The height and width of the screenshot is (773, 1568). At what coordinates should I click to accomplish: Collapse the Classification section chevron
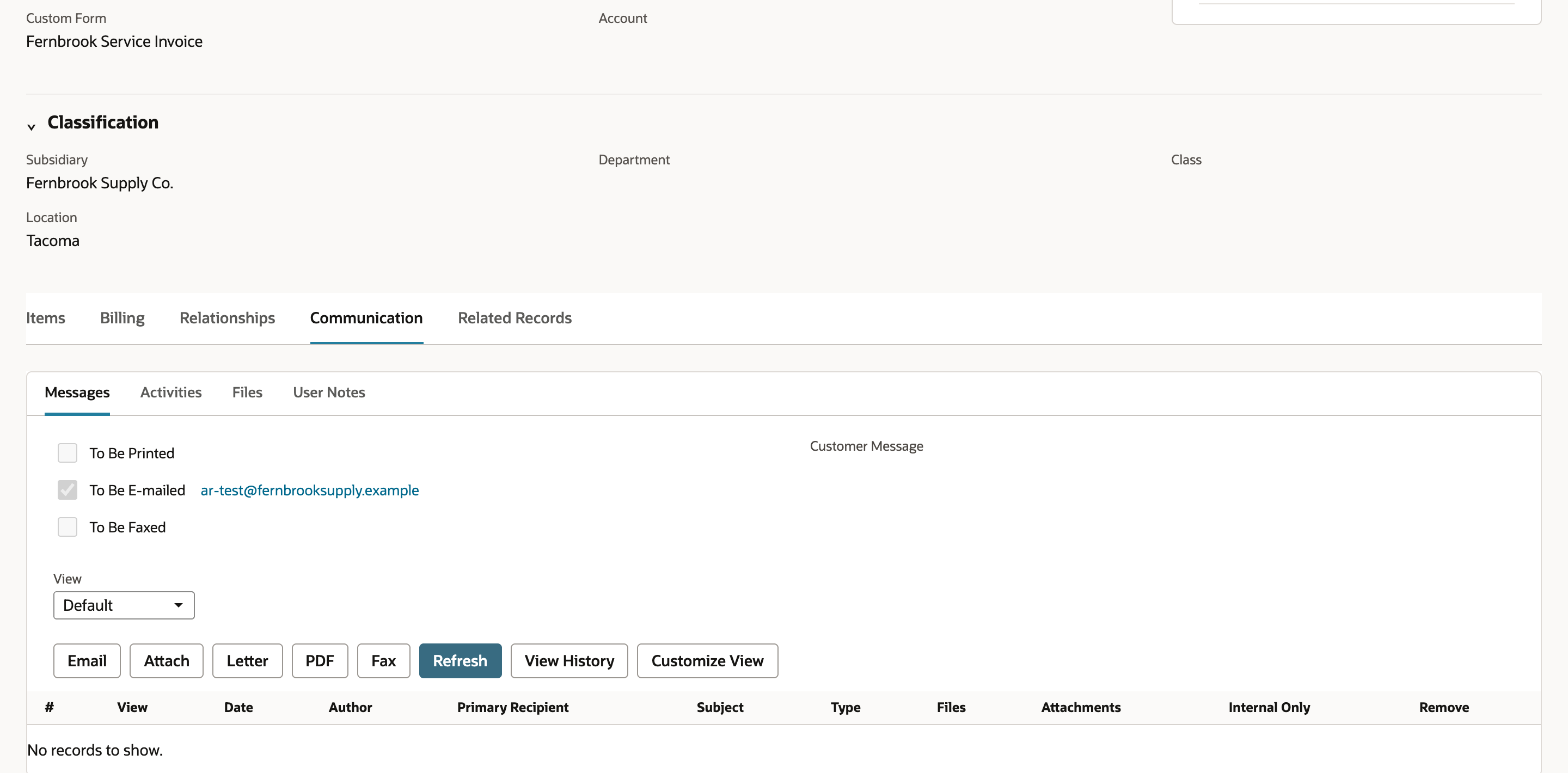(x=31, y=127)
